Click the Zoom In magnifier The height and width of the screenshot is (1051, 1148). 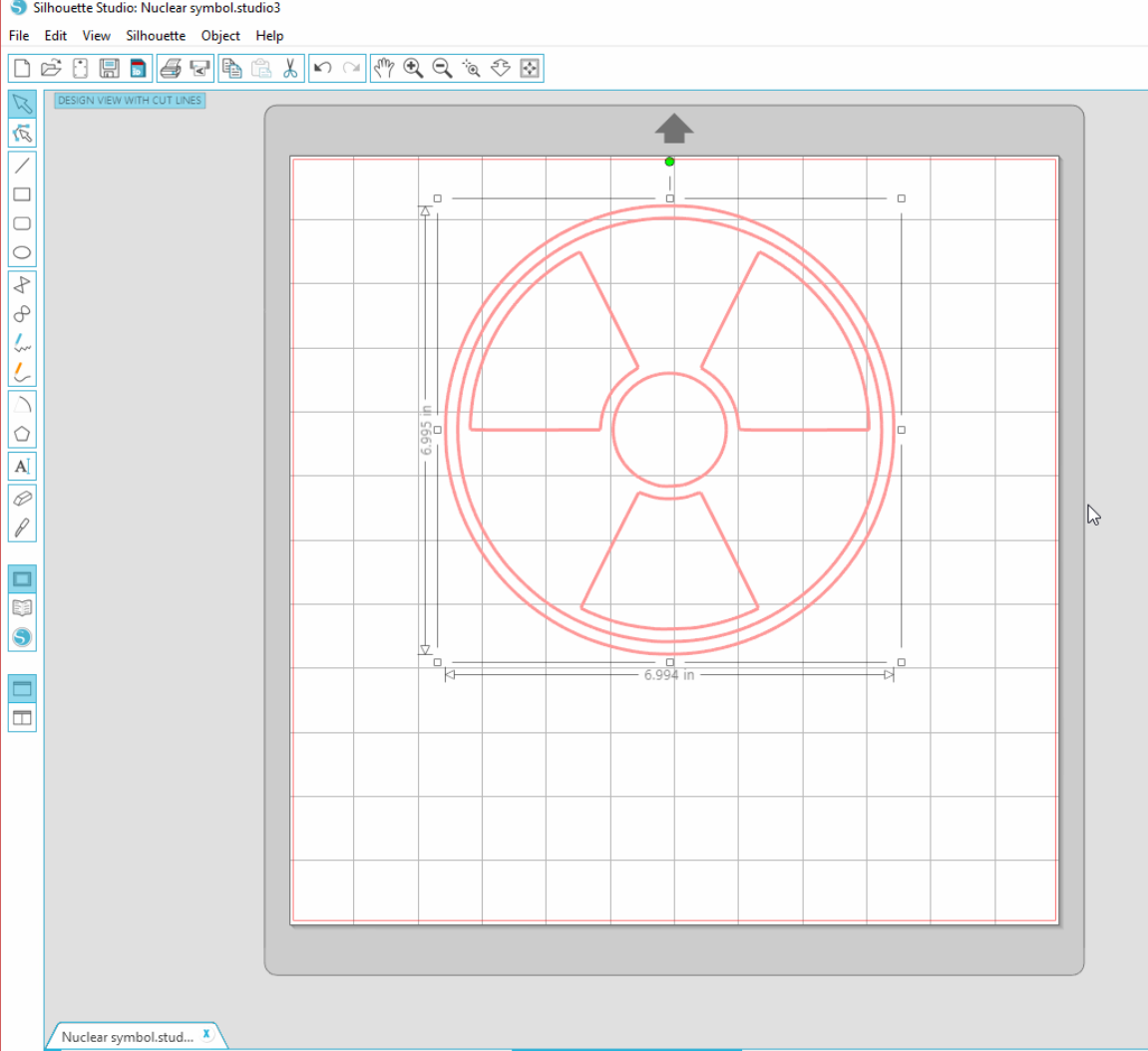point(413,68)
